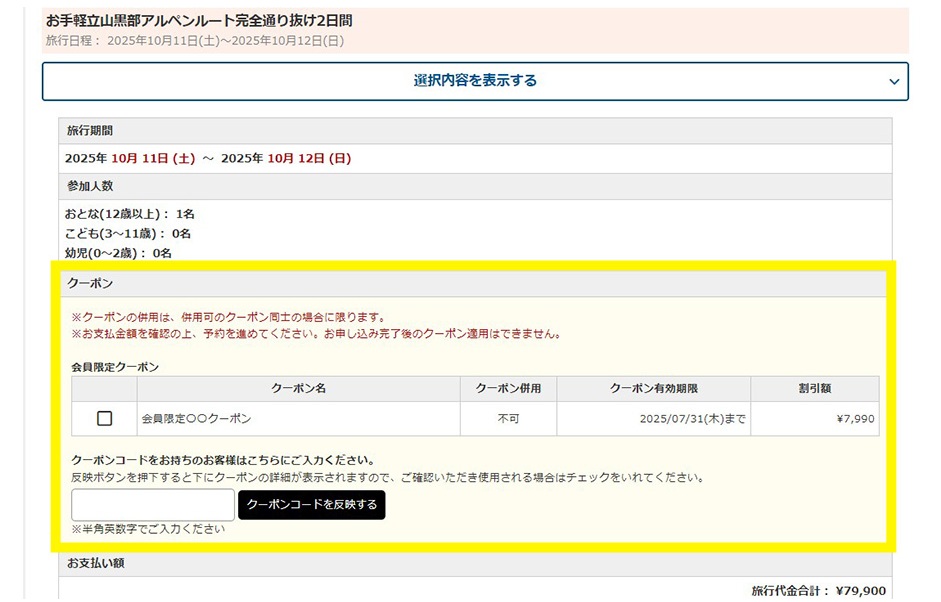
Task: Click the coupon code input field
Action: point(153,505)
